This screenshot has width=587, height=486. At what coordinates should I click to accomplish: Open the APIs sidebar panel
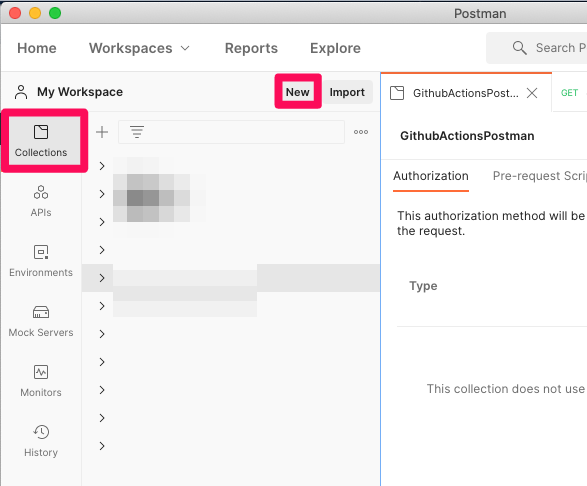click(x=41, y=201)
